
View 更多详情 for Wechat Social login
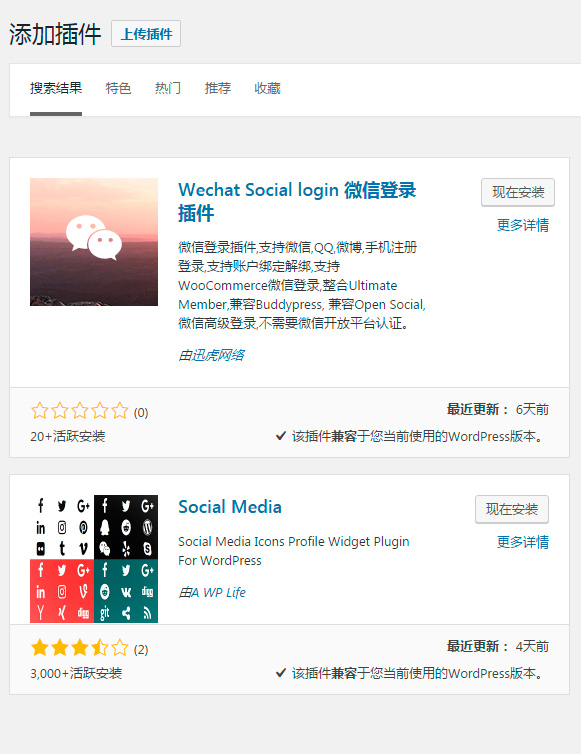click(523, 225)
